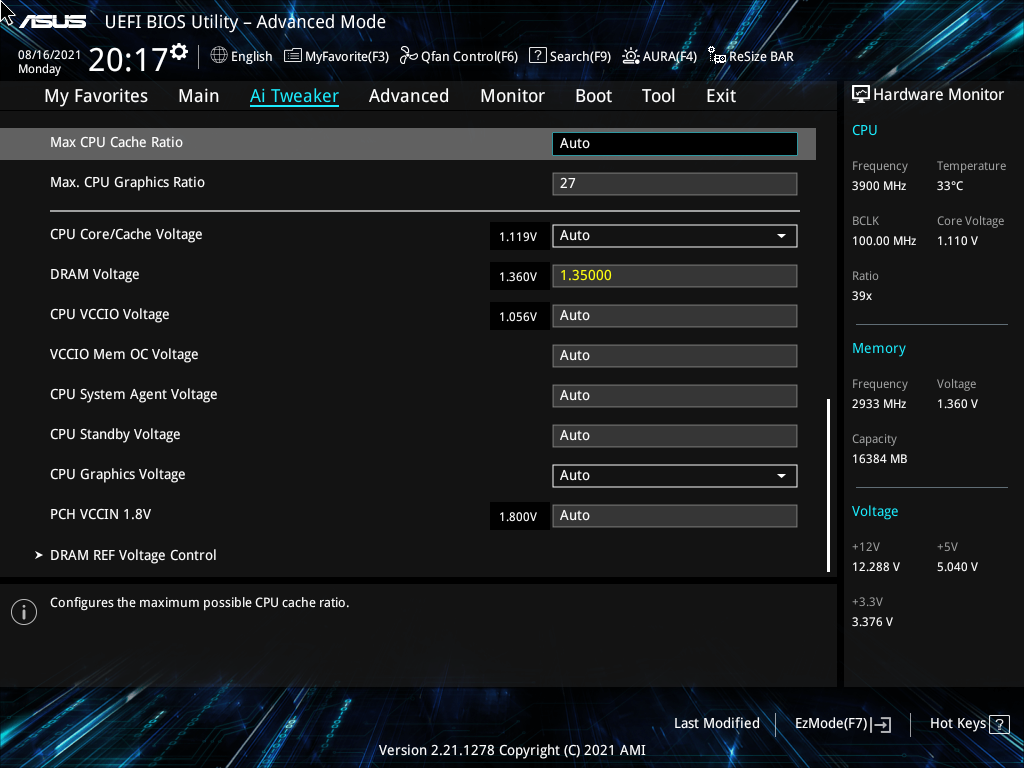
Task: Open Search(F9) tool
Action: 569,56
